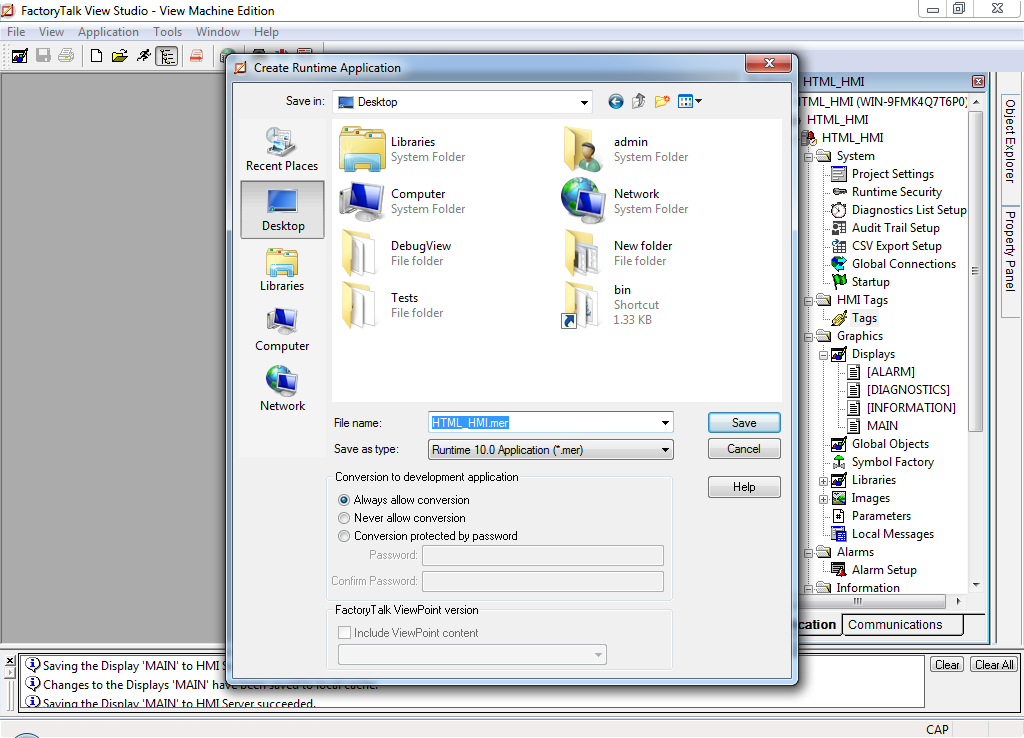Image resolution: width=1024 pixels, height=738 pixels.
Task: Collapse the Alarms folder in explorer
Action: tap(808, 553)
